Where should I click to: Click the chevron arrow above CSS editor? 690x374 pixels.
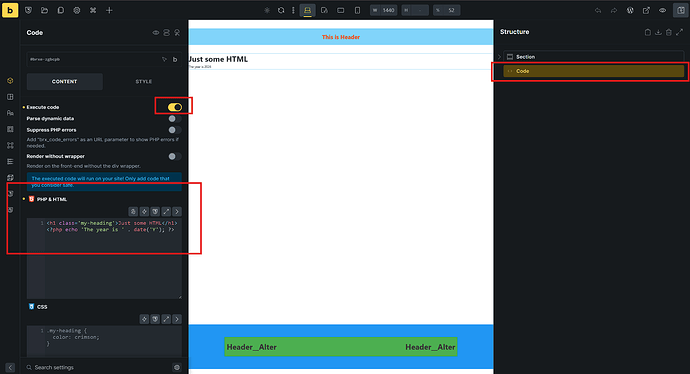tap(177, 319)
